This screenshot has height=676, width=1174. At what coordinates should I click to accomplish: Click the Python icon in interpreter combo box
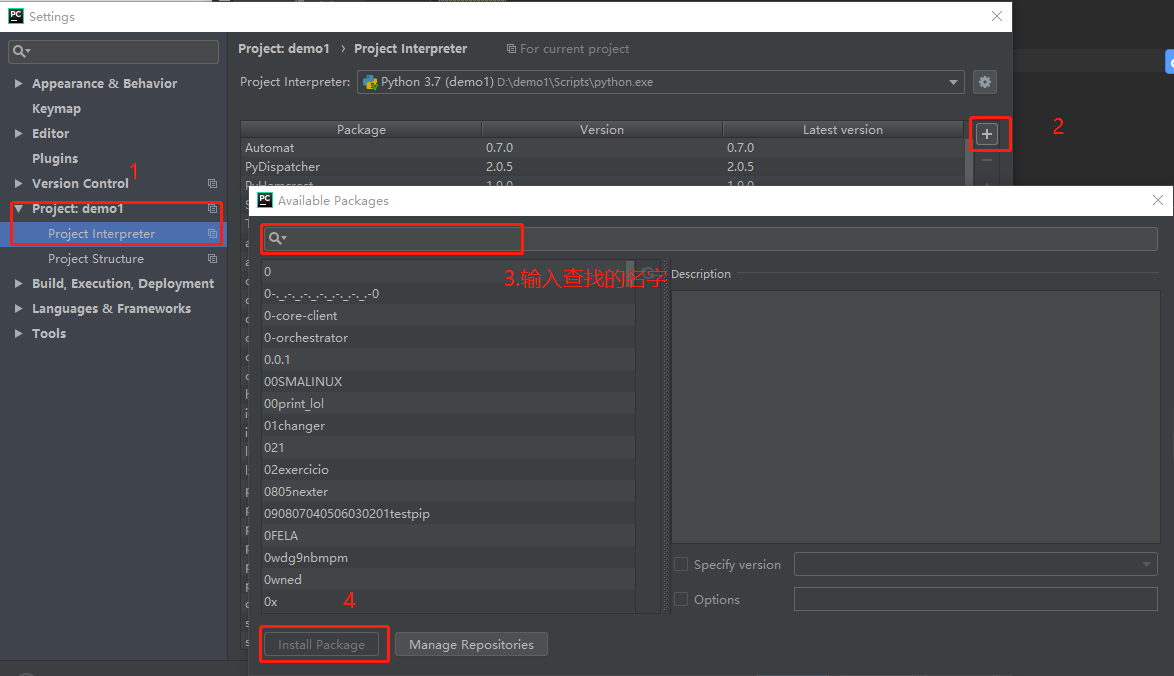pyautogui.click(x=370, y=82)
